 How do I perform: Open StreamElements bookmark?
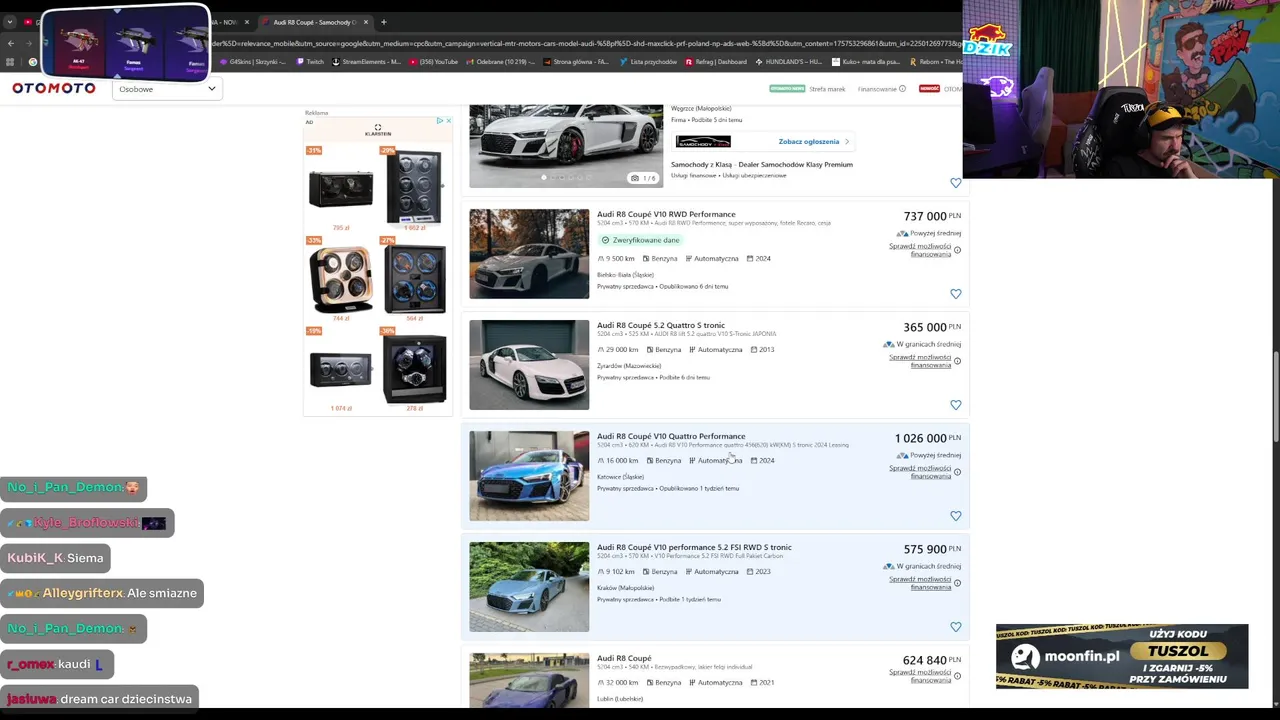(365, 62)
